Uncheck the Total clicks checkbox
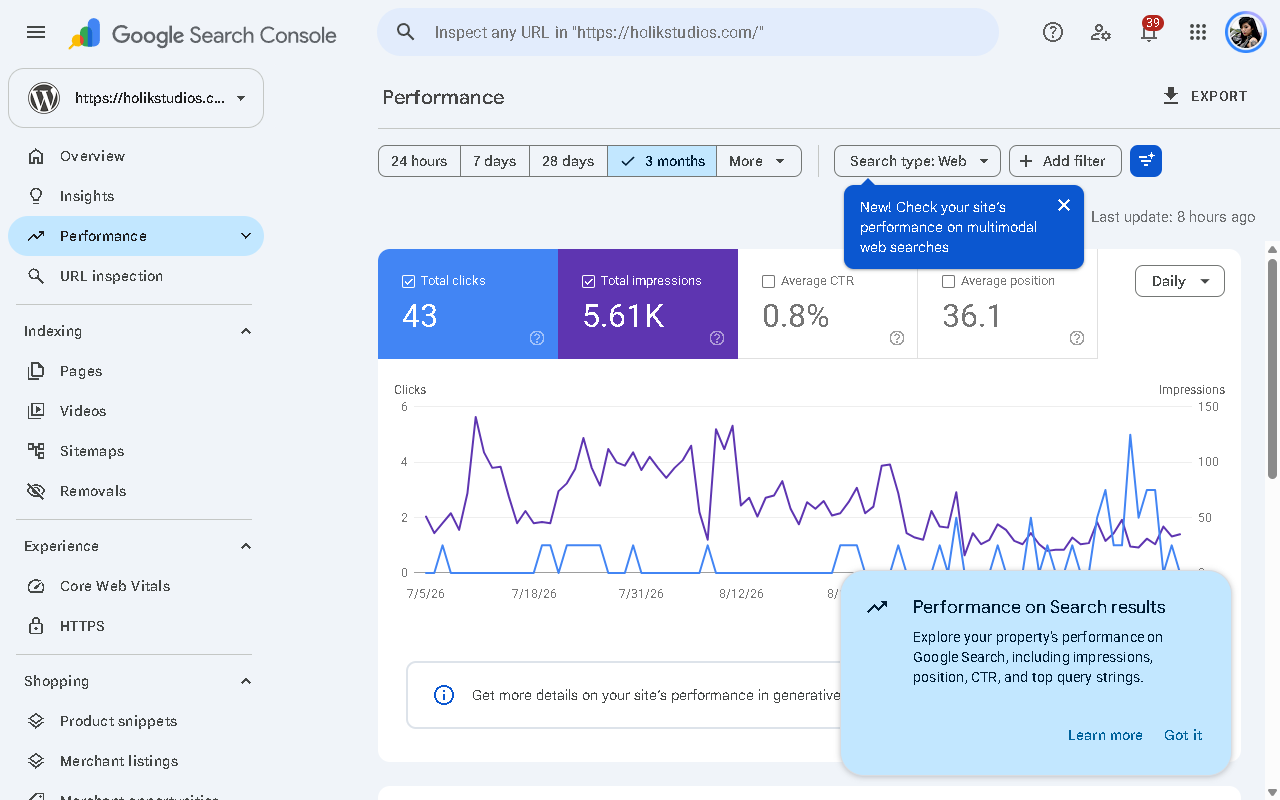 click(408, 282)
